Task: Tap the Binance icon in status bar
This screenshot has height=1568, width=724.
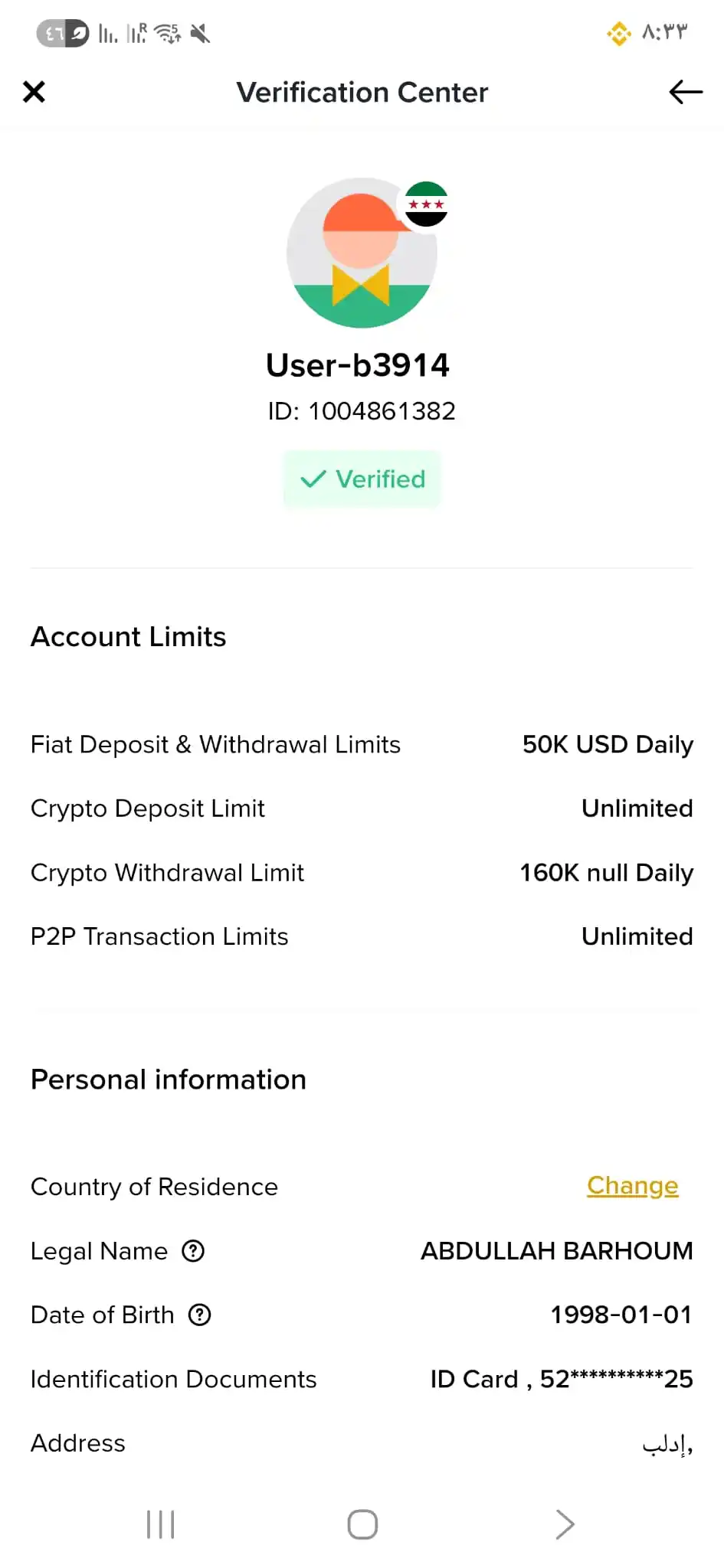Action: point(619,33)
